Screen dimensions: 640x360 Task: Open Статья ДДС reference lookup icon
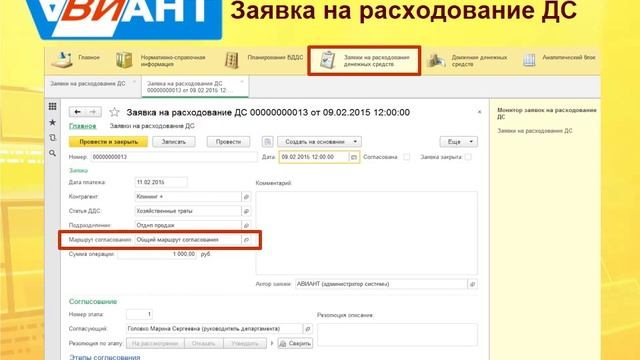tap(246, 211)
